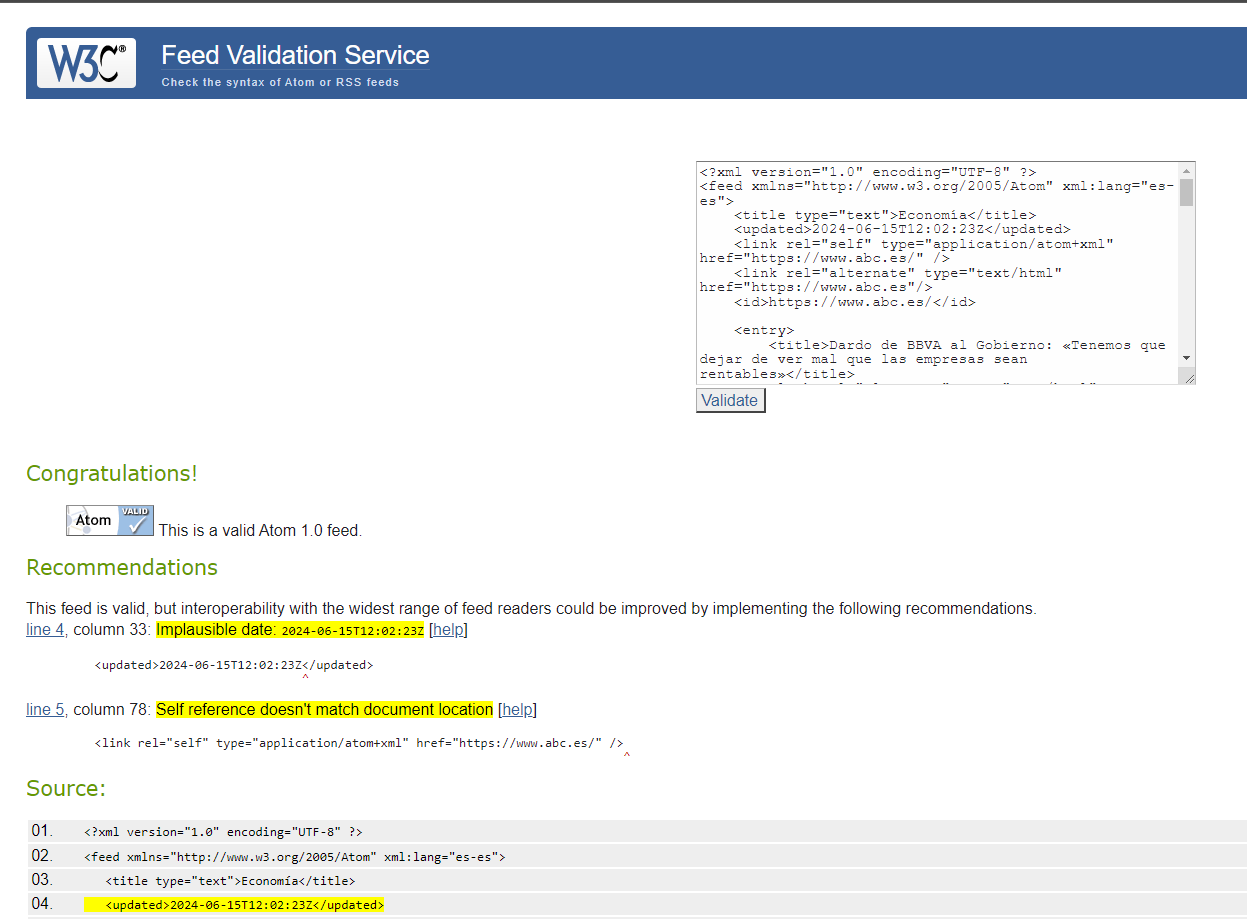Open help link for Implausible date
Screen dimensions: 1247x919
pos(448,630)
